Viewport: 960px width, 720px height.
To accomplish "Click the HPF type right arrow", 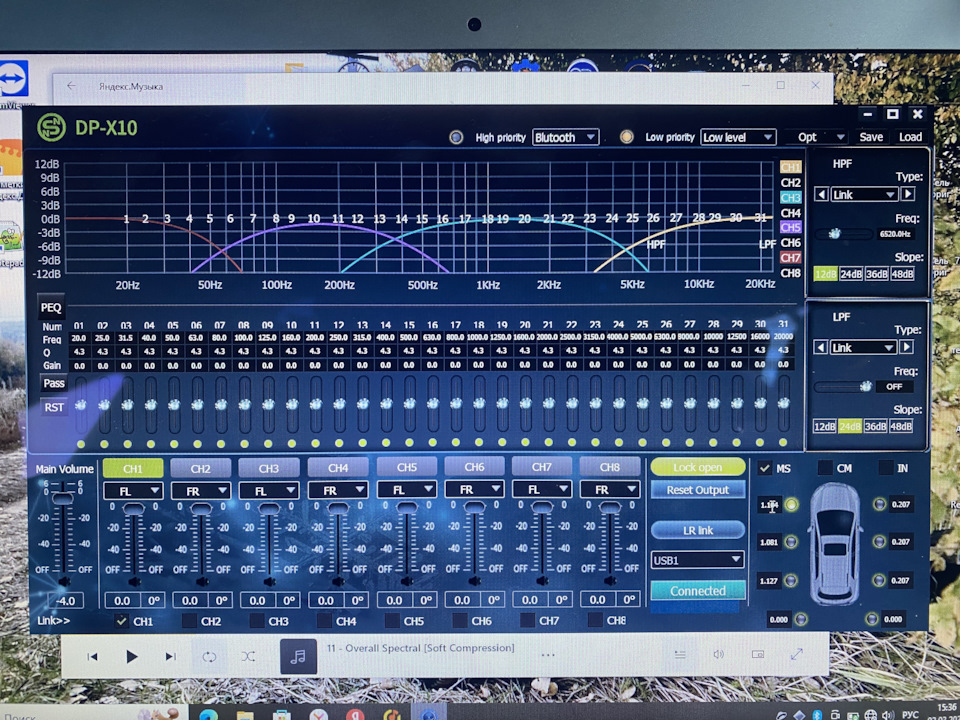I will [908, 194].
